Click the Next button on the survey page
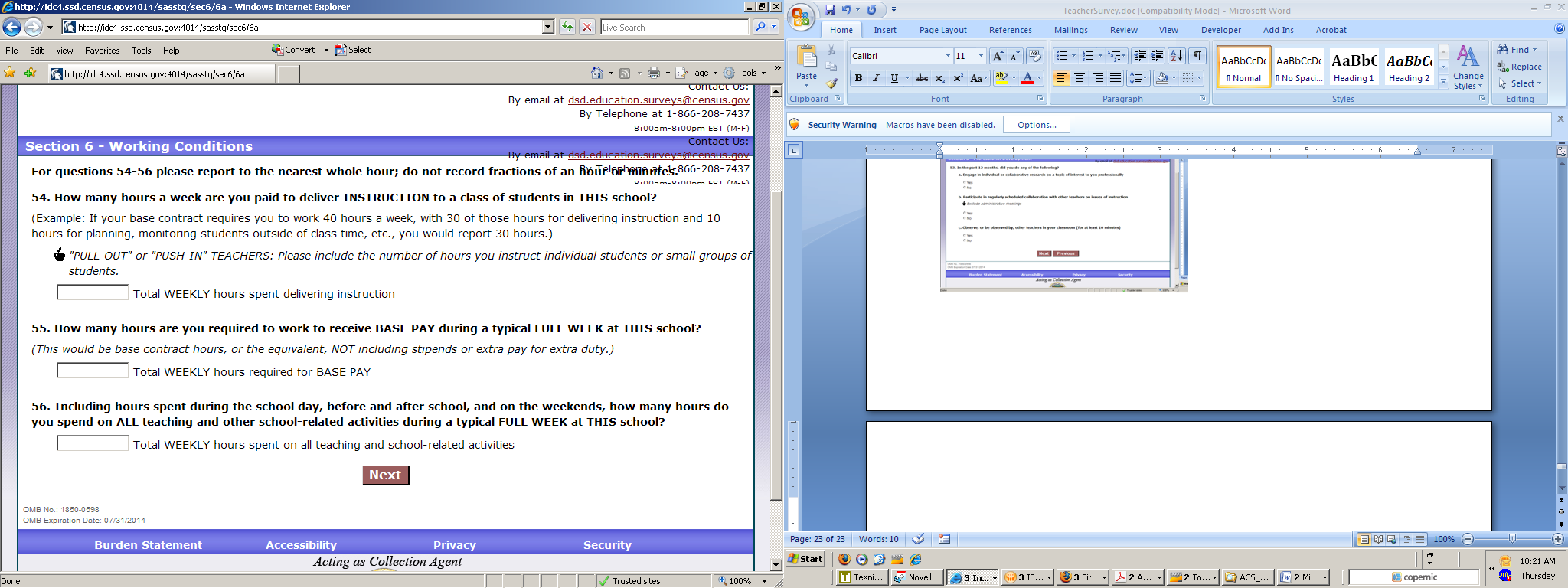1568x588 pixels. (x=386, y=475)
